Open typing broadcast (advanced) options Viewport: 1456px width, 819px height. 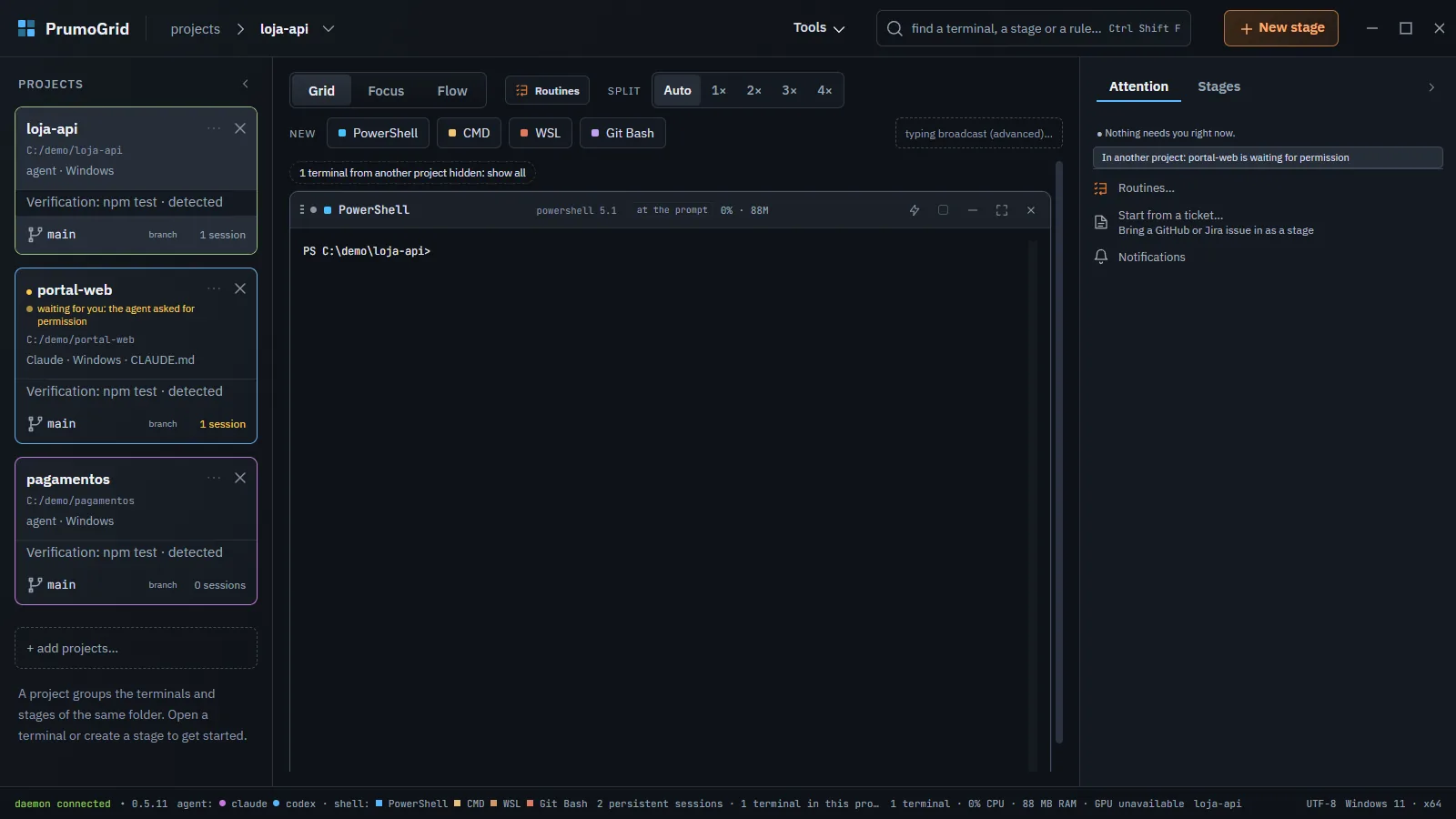coord(979,134)
